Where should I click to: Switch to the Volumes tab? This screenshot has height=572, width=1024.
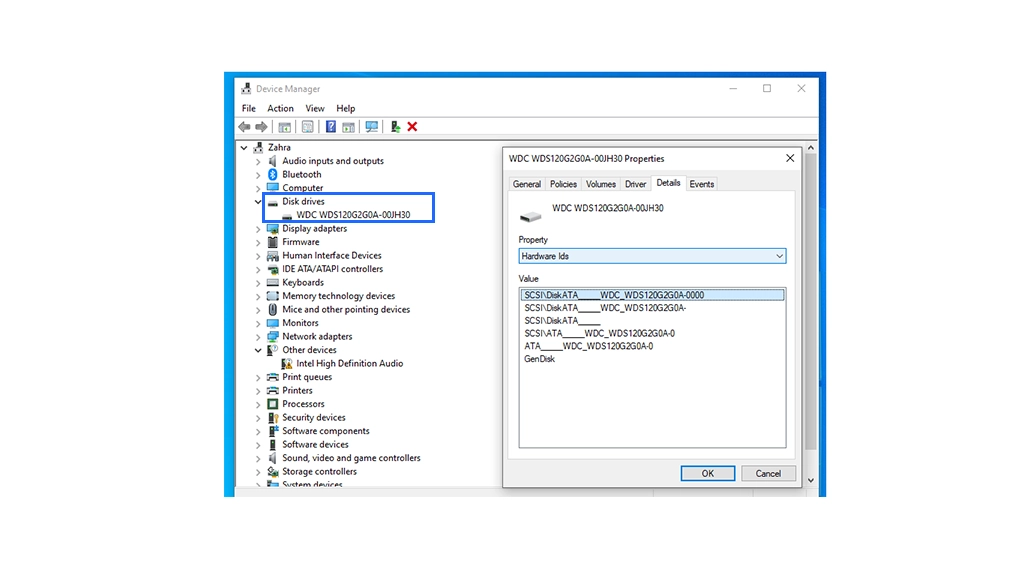(x=600, y=184)
